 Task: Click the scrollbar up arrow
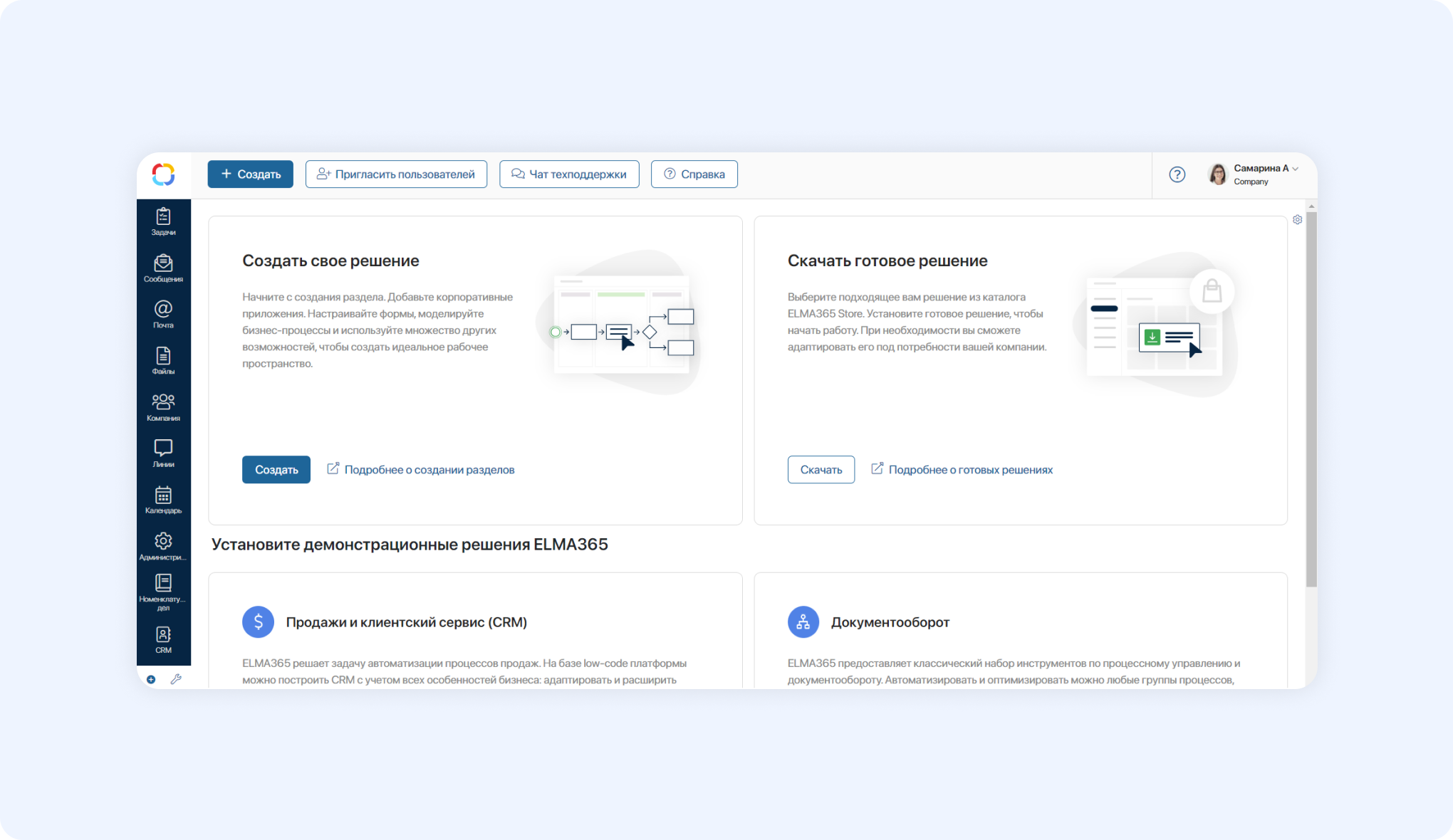[x=1311, y=206]
